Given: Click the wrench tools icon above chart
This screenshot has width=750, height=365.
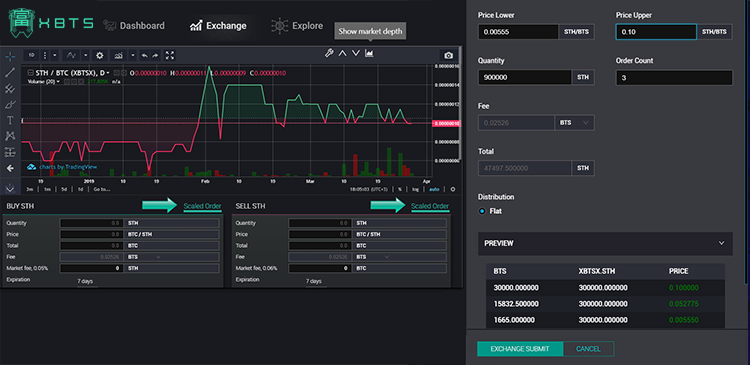Looking at the screenshot, I should click(329, 53).
